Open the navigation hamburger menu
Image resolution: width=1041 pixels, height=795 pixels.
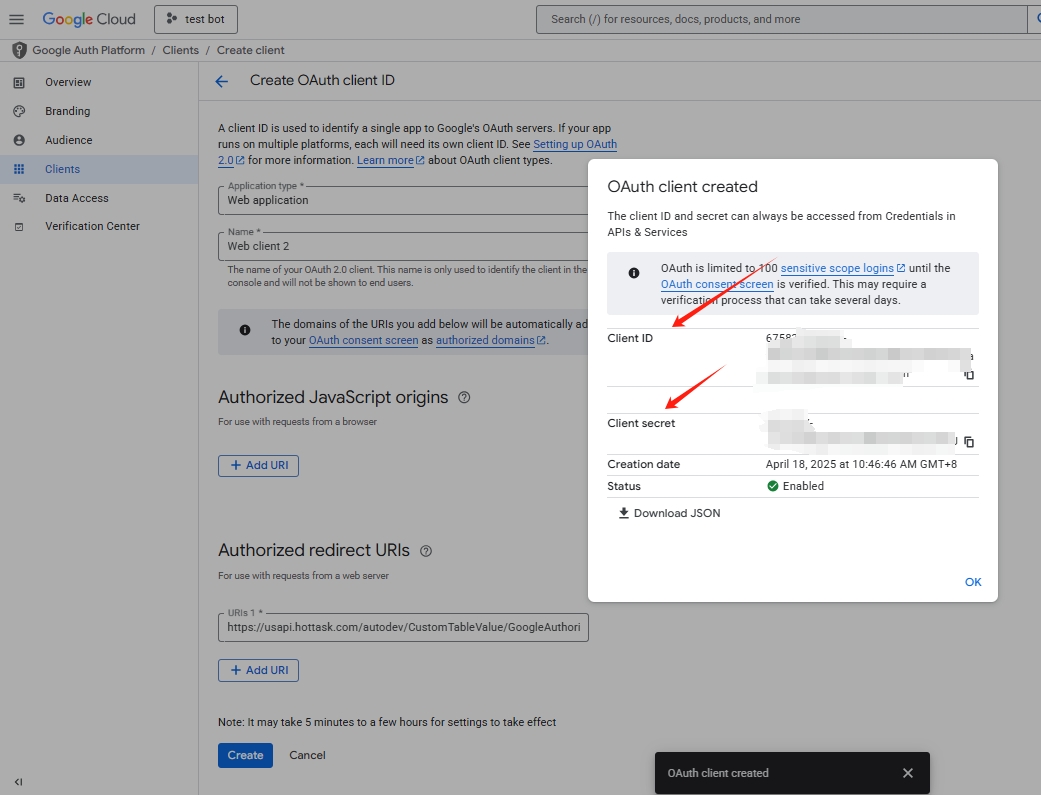(16, 18)
